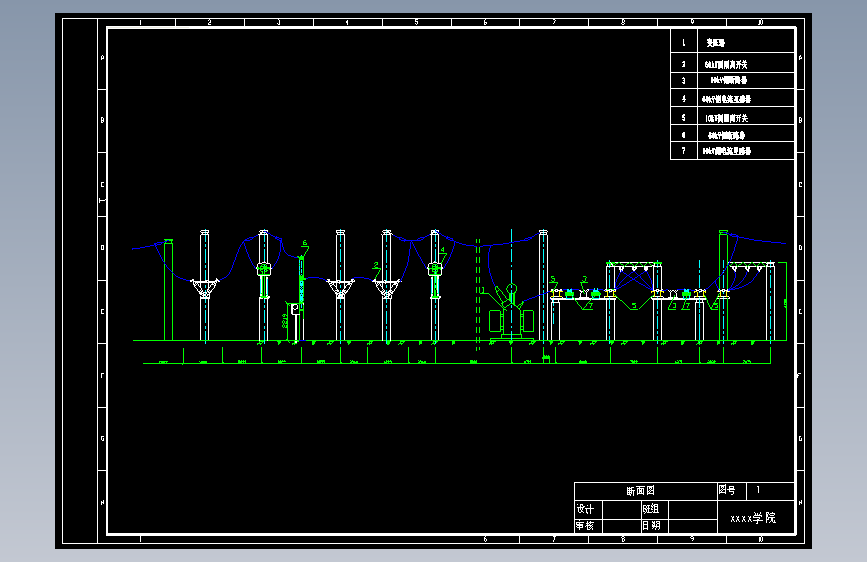Click the empty cell right of 班组

coord(693,509)
